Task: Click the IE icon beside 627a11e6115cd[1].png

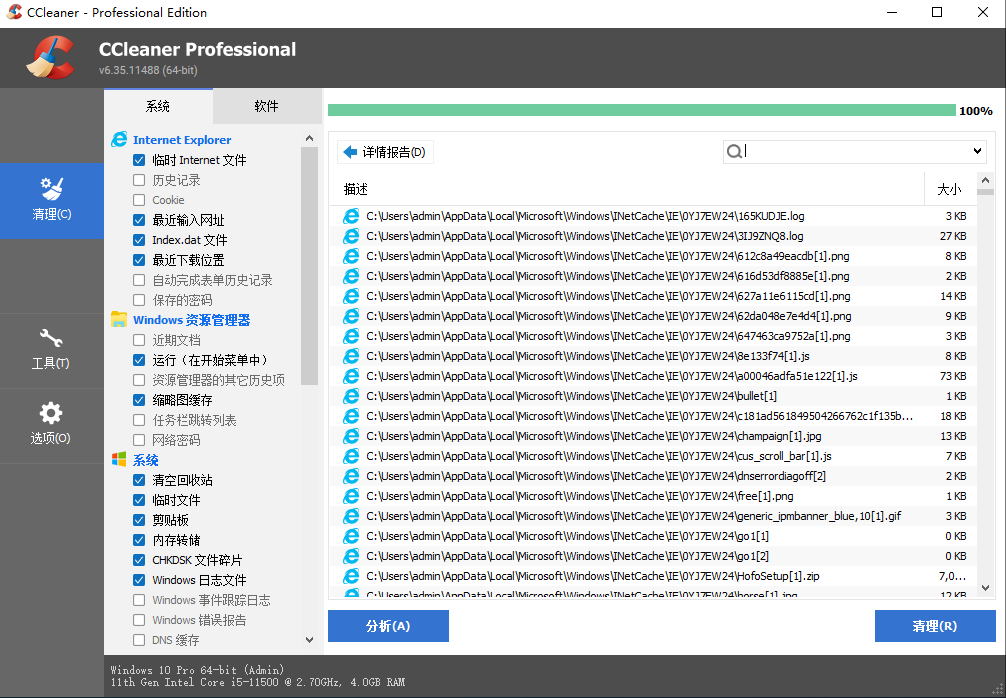Action: click(351, 296)
